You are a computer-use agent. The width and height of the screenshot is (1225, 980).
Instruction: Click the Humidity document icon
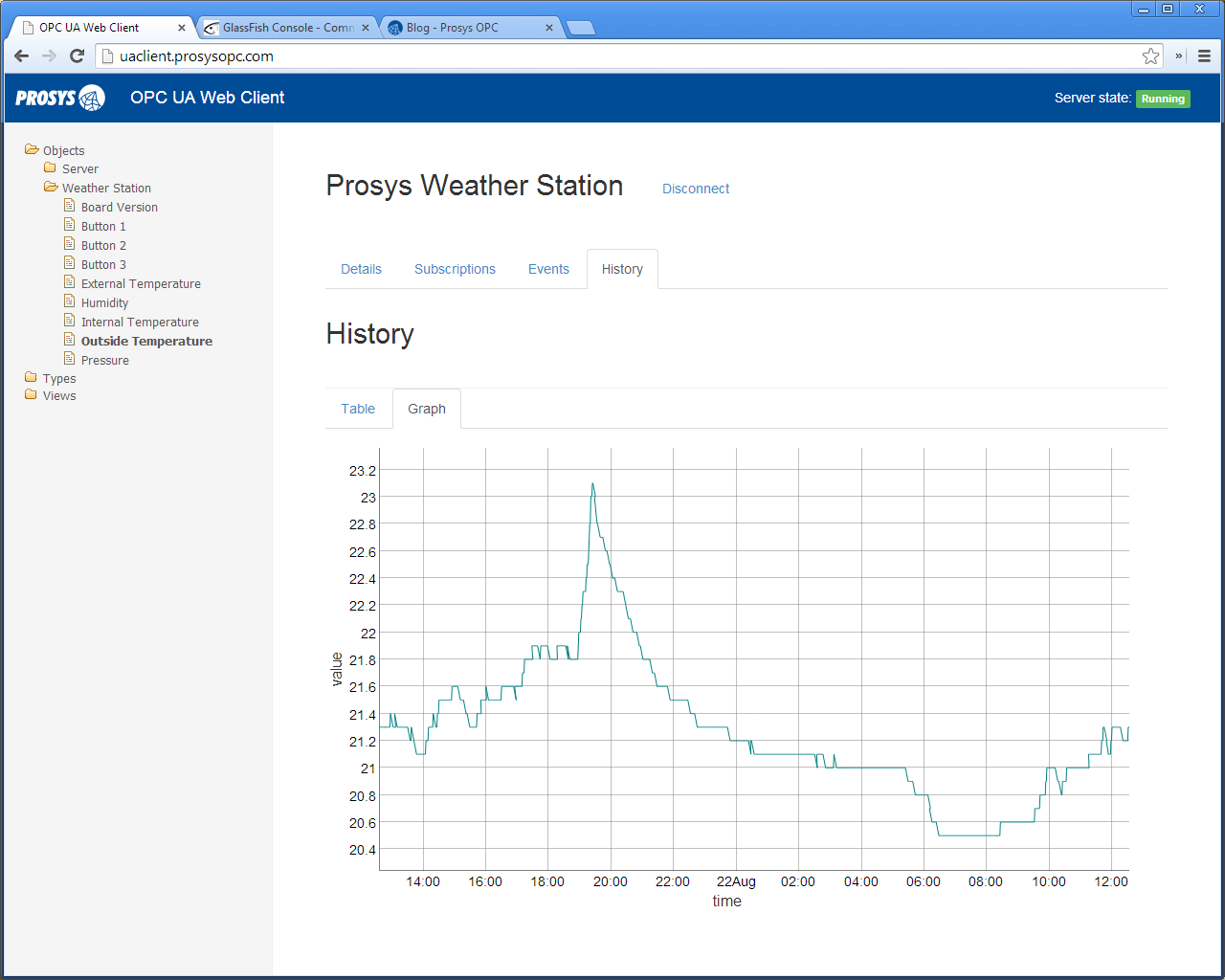pyautogui.click(x=69, y=301)
